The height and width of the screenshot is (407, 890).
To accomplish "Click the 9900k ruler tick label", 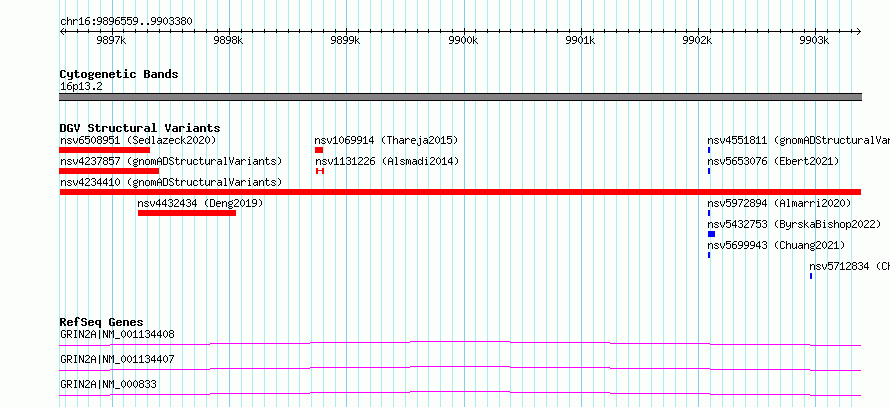I will click(464, 40).
